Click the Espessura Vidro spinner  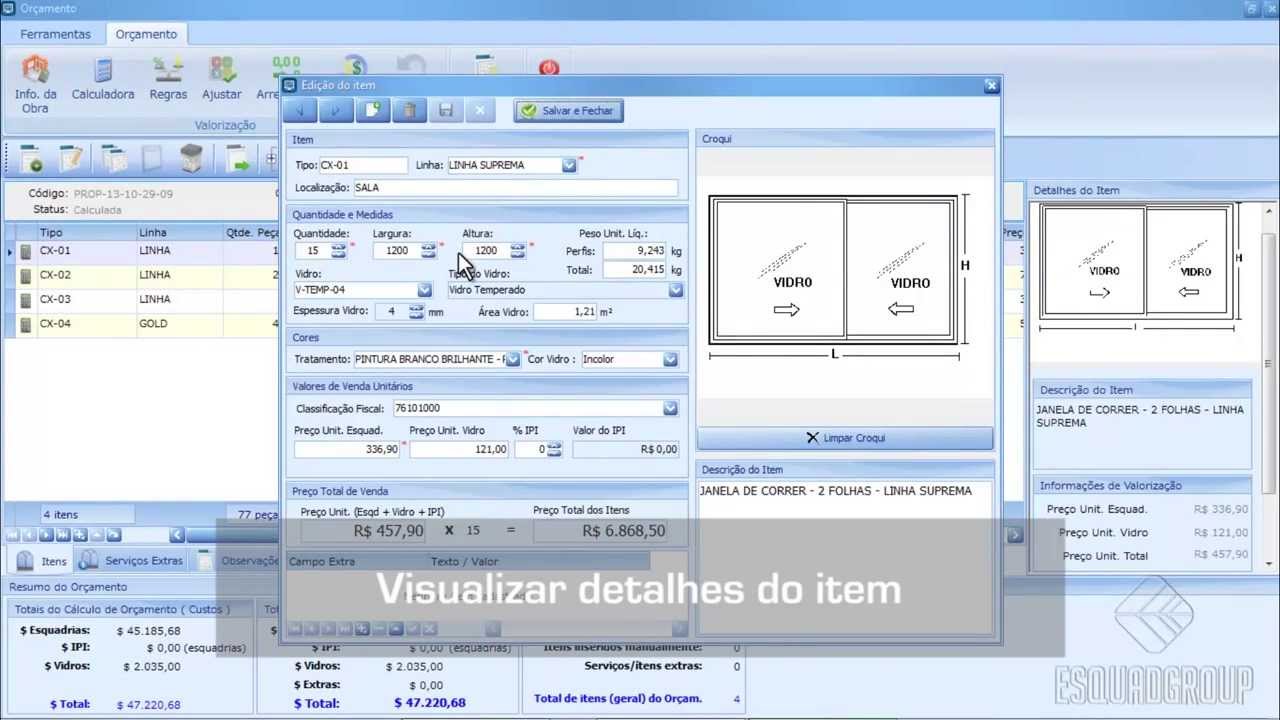(x=416, y=312)
